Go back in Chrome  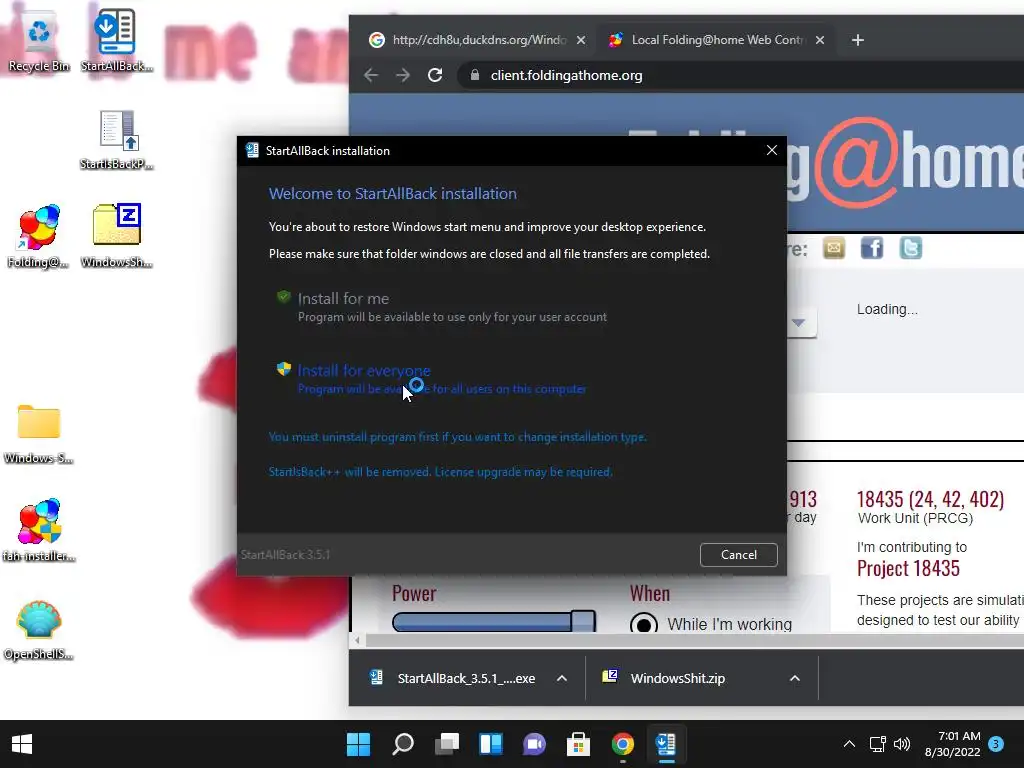click(x=371, y=75)
